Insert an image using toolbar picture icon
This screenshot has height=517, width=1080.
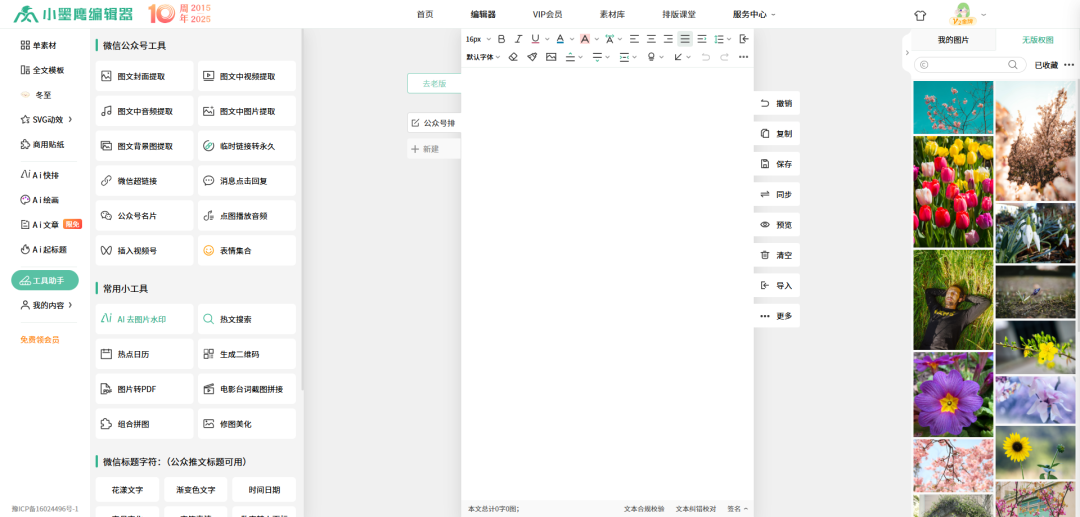[x=551, y=57]
